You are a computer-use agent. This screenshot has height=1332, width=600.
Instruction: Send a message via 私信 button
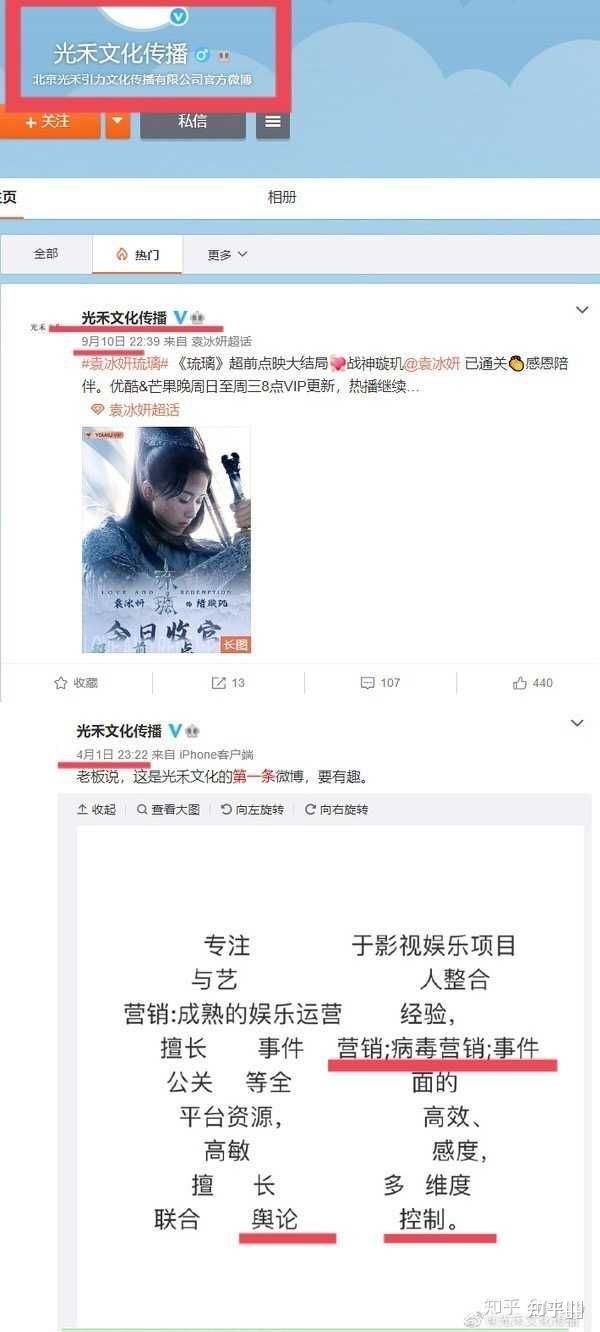point(192,122)
